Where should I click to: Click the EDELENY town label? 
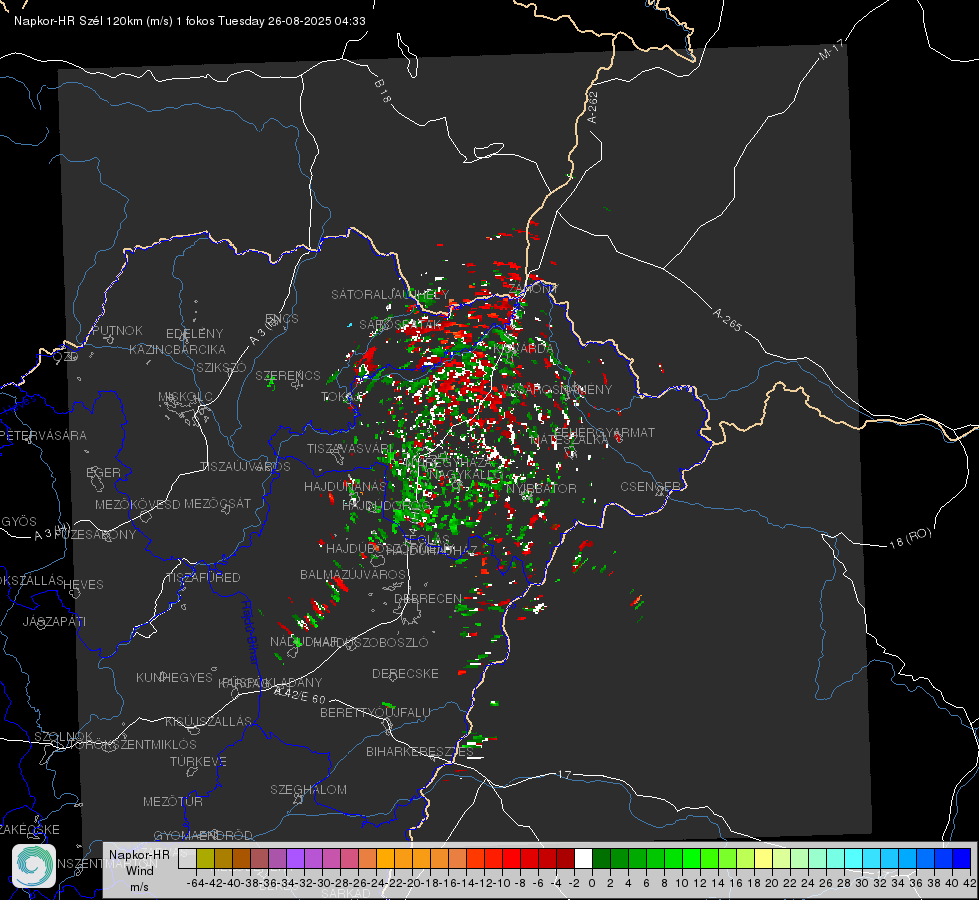pyautogui.click(x=194, y=334)
